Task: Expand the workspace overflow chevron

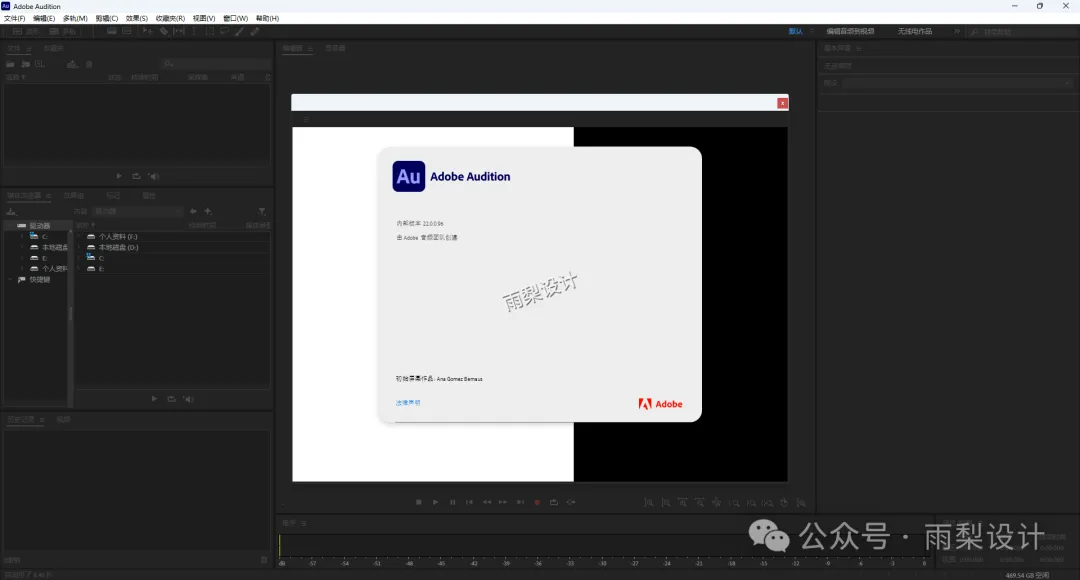Action: coord(957,32)
